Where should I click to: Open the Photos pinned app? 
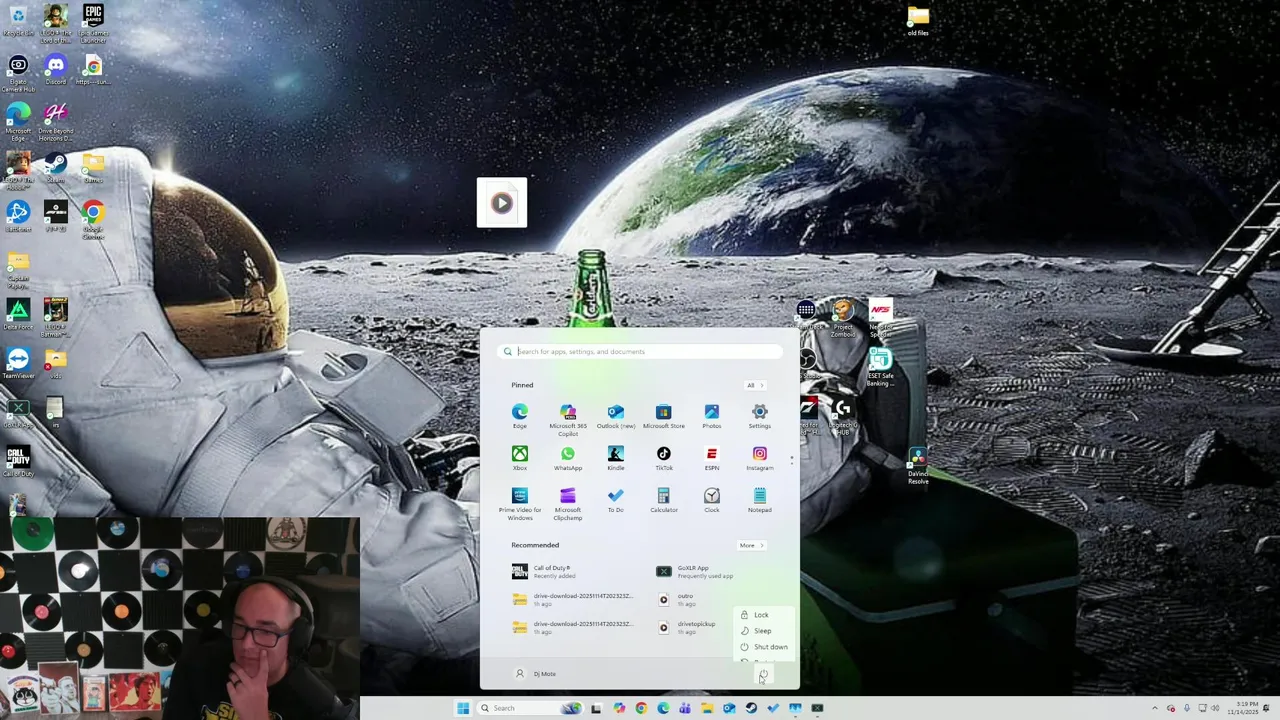point(711,416)
